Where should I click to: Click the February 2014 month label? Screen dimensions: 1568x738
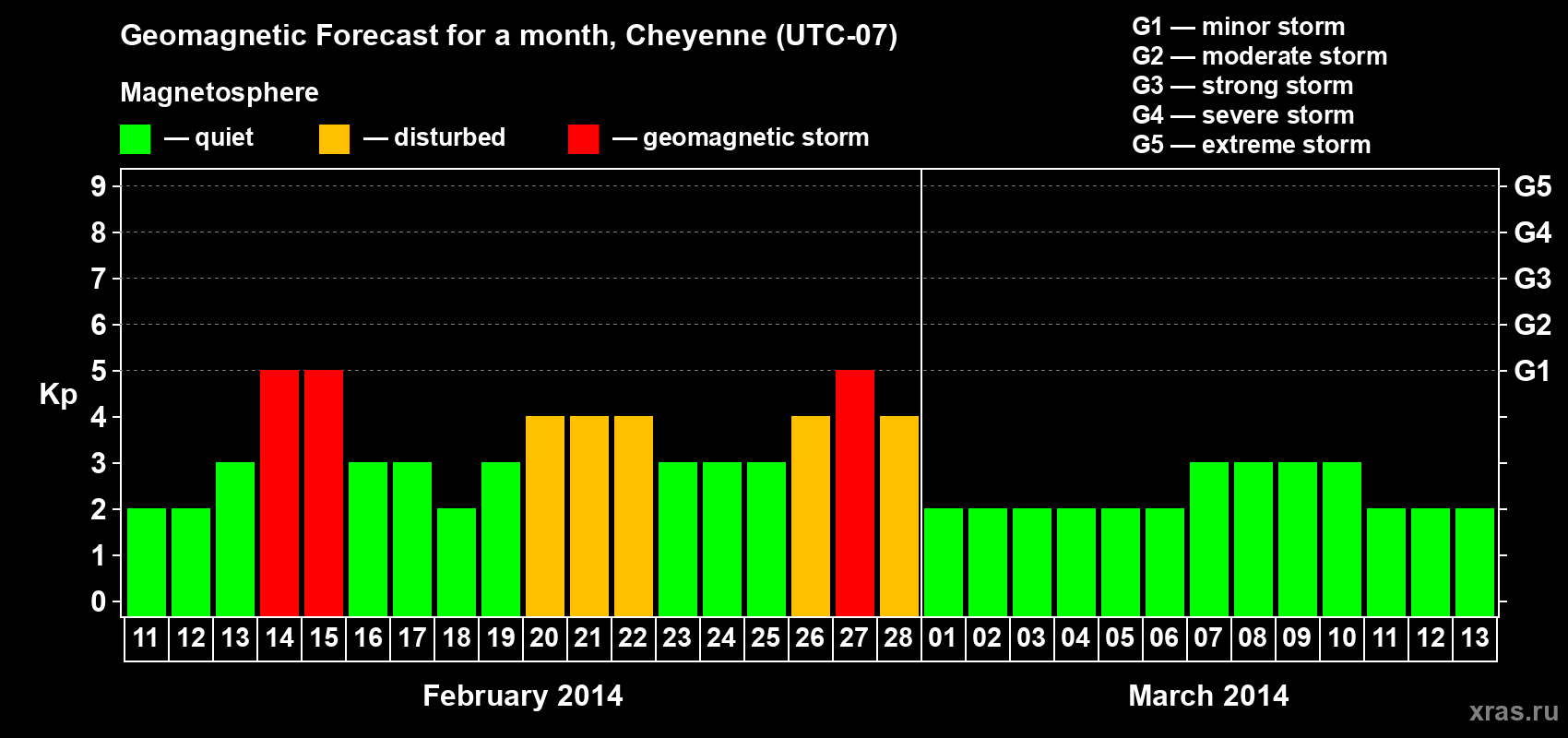point(523,696)
